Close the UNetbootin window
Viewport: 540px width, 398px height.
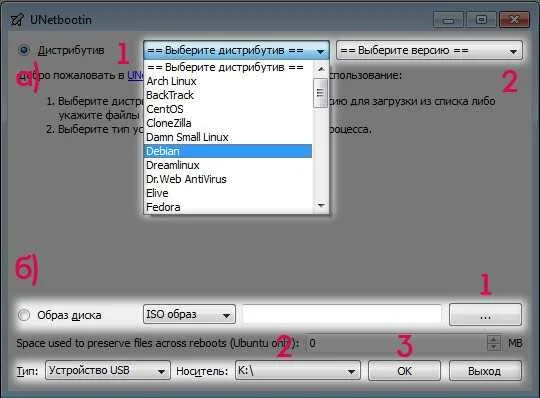(x=514, y=20)
